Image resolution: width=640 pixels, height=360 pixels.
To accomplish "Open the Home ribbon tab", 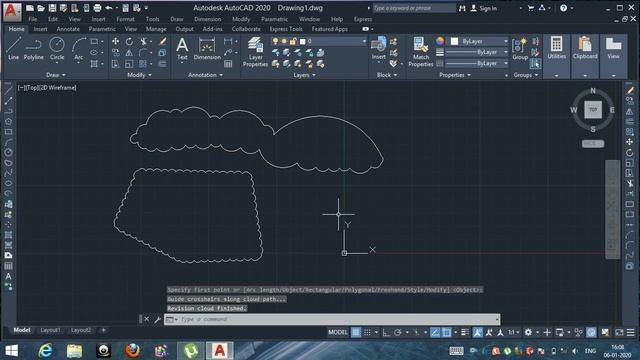I will (x=16, y=29).
